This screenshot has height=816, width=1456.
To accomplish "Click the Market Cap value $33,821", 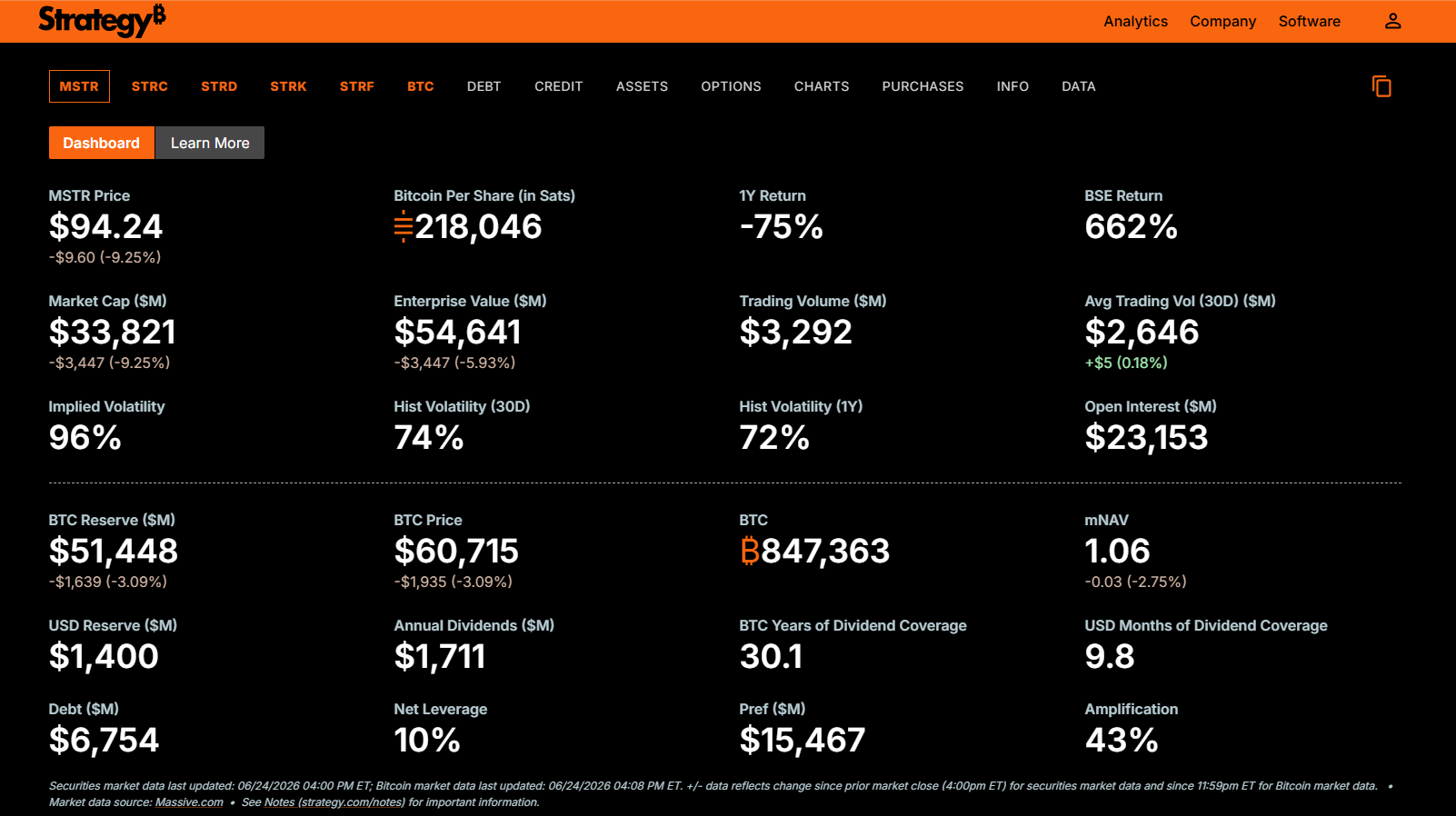I will [x=112, y=332].
